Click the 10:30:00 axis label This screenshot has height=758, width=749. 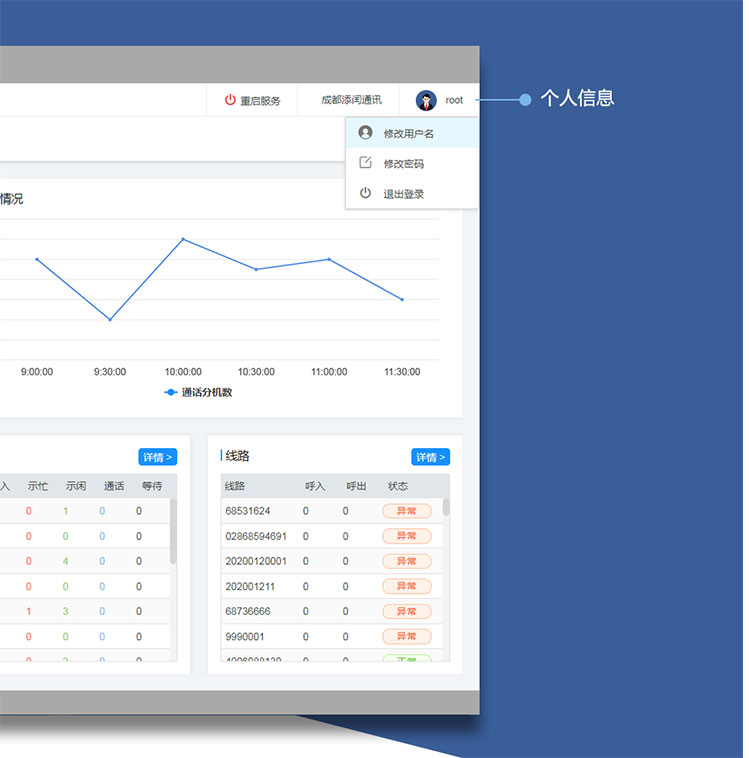256,372
